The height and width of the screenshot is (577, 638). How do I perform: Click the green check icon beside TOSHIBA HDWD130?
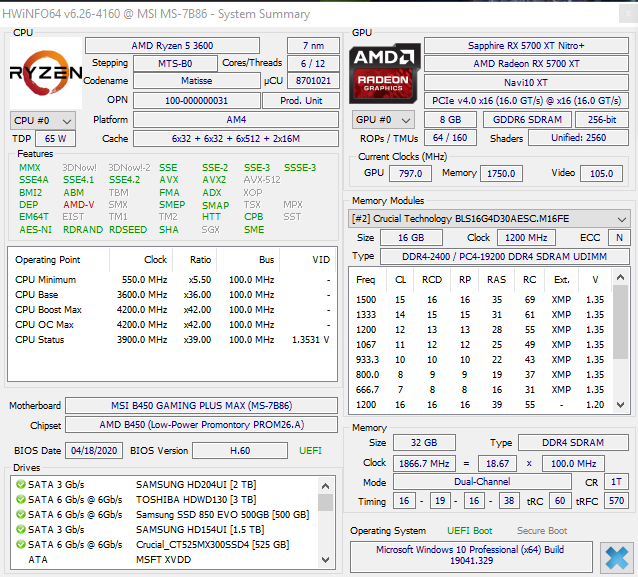pyautogui.click(x=20, y=499)
